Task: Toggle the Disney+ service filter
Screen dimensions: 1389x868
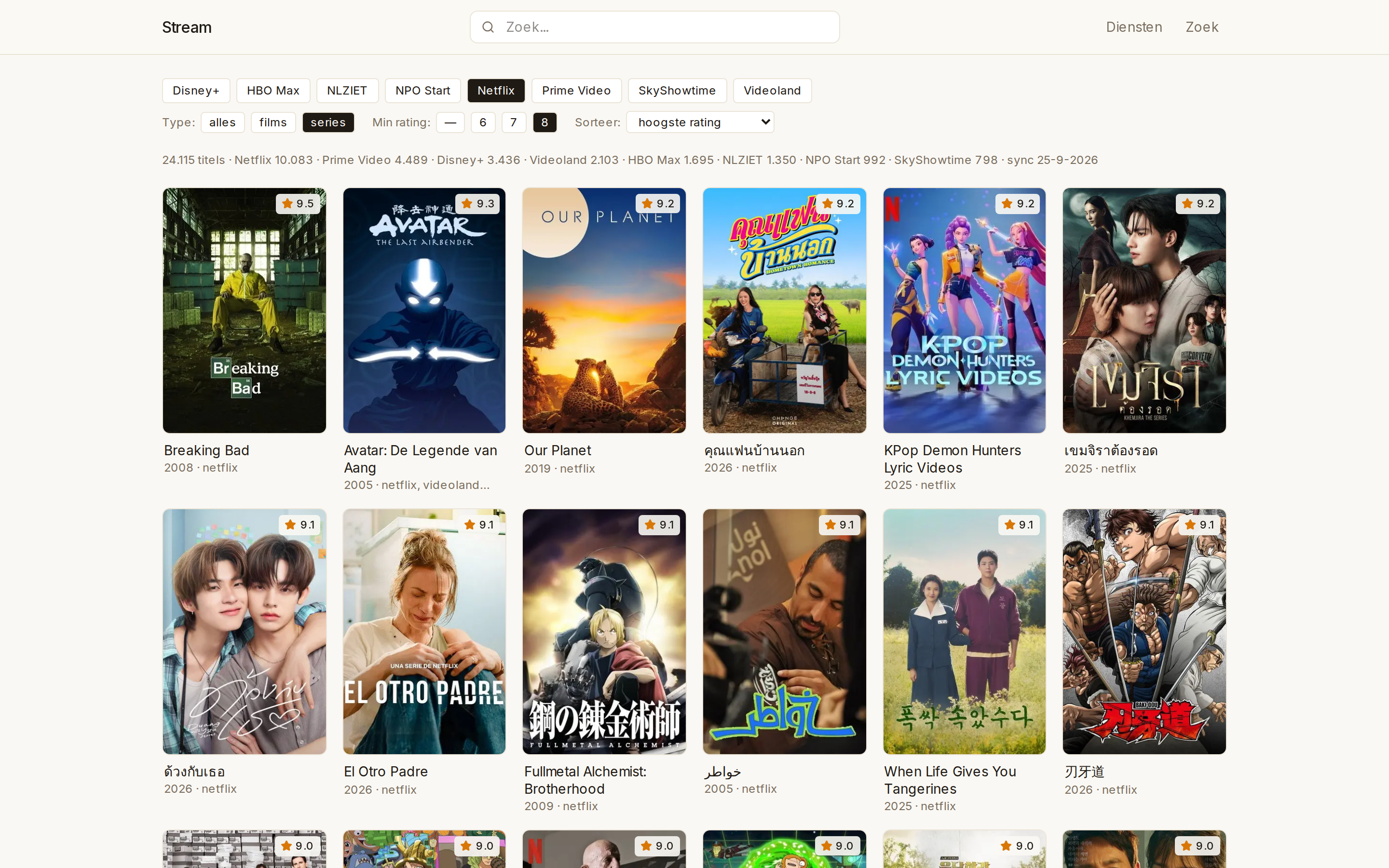Action: point(196,91)
